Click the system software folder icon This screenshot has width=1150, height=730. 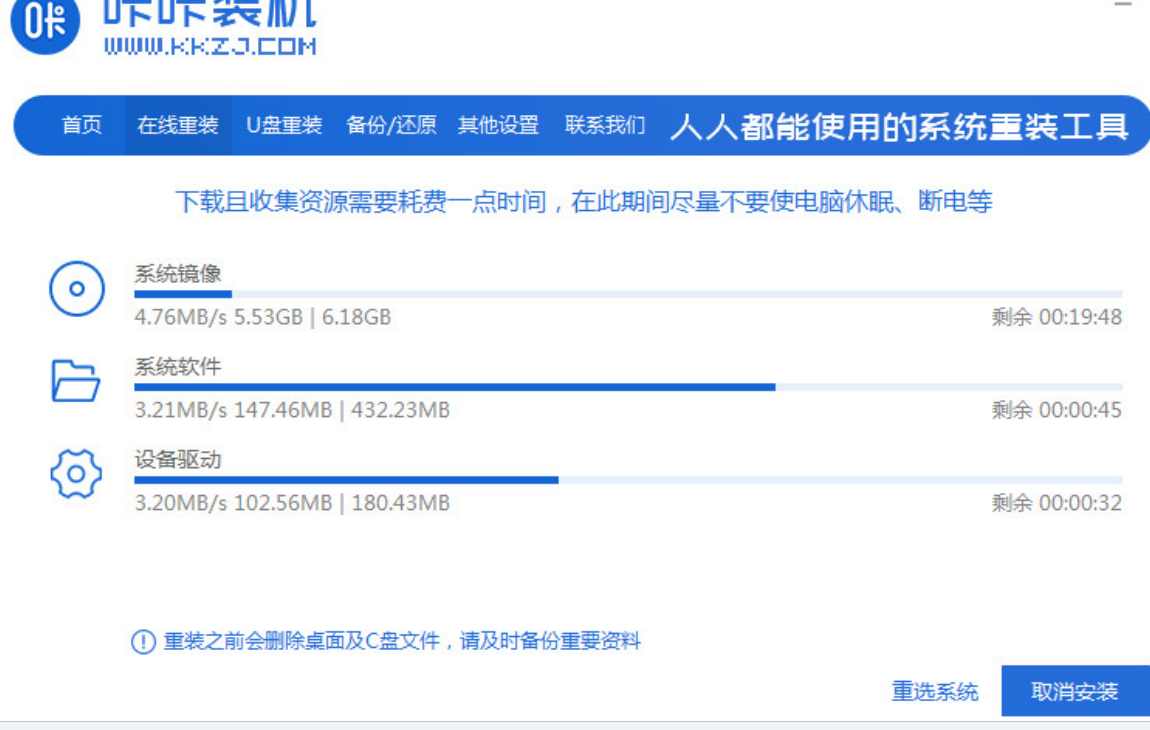click(76, 381)
